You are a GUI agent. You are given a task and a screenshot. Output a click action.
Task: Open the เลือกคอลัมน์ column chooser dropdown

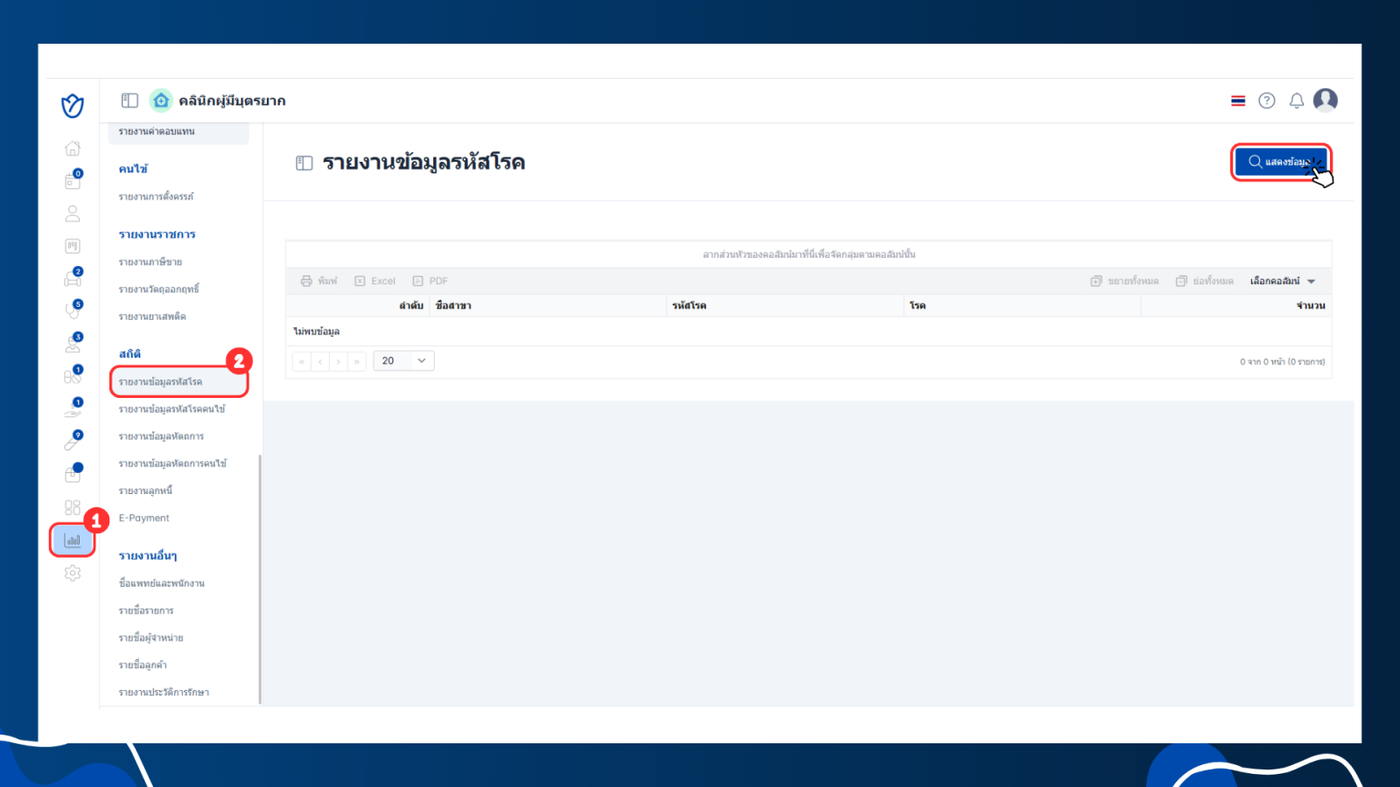pyautogui.click(x=1283, y=281)
